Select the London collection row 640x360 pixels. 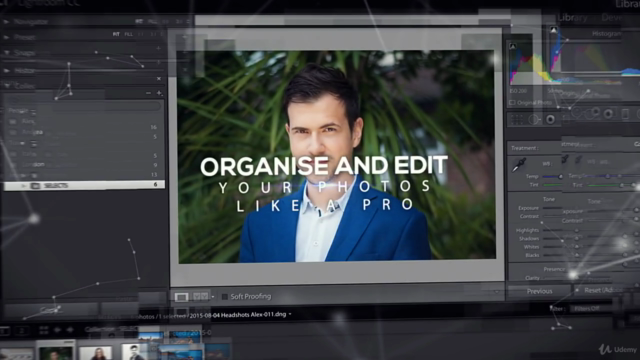84,164
